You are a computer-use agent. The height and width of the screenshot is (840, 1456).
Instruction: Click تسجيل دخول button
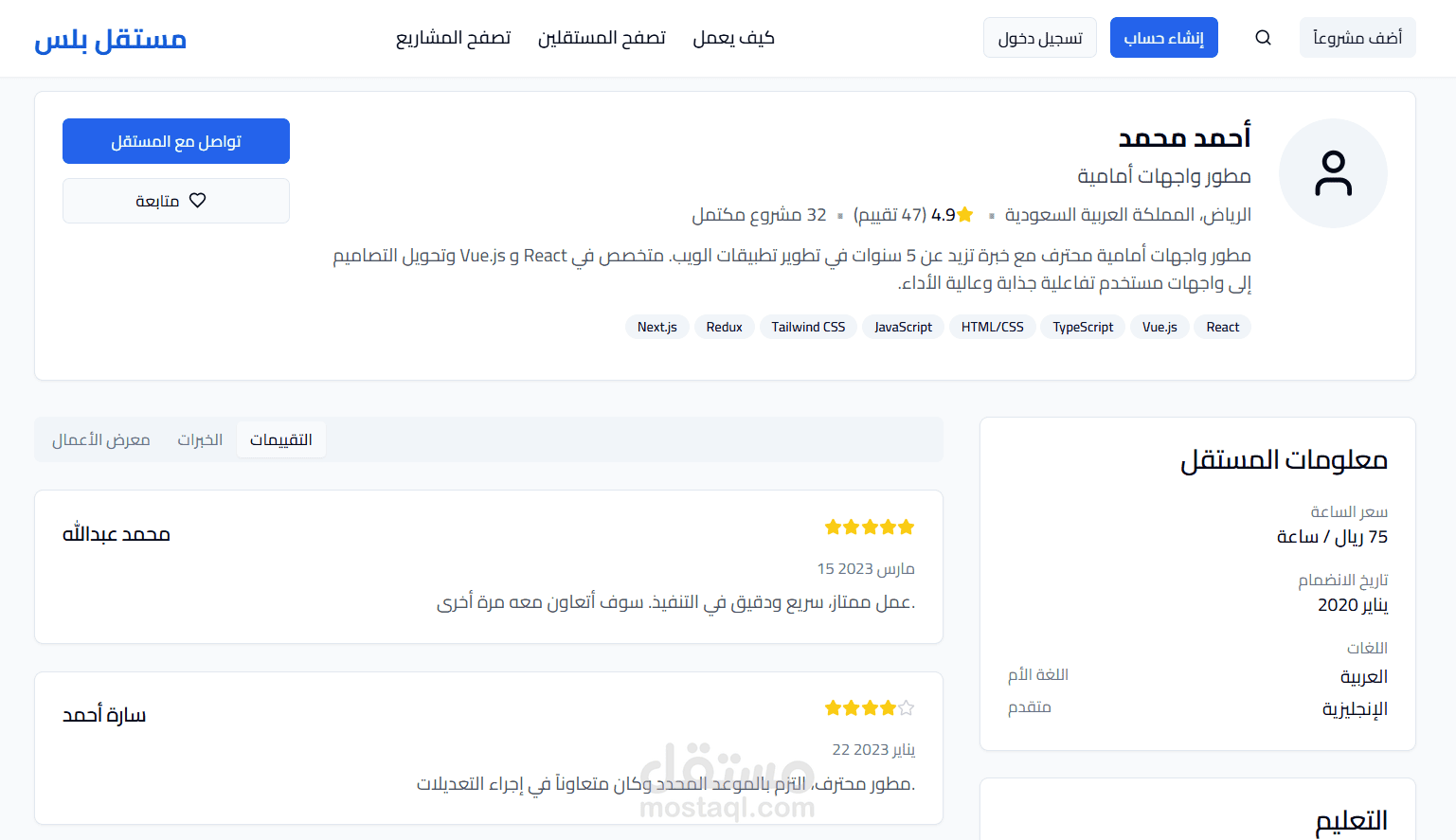click(x=1040, y=38)
